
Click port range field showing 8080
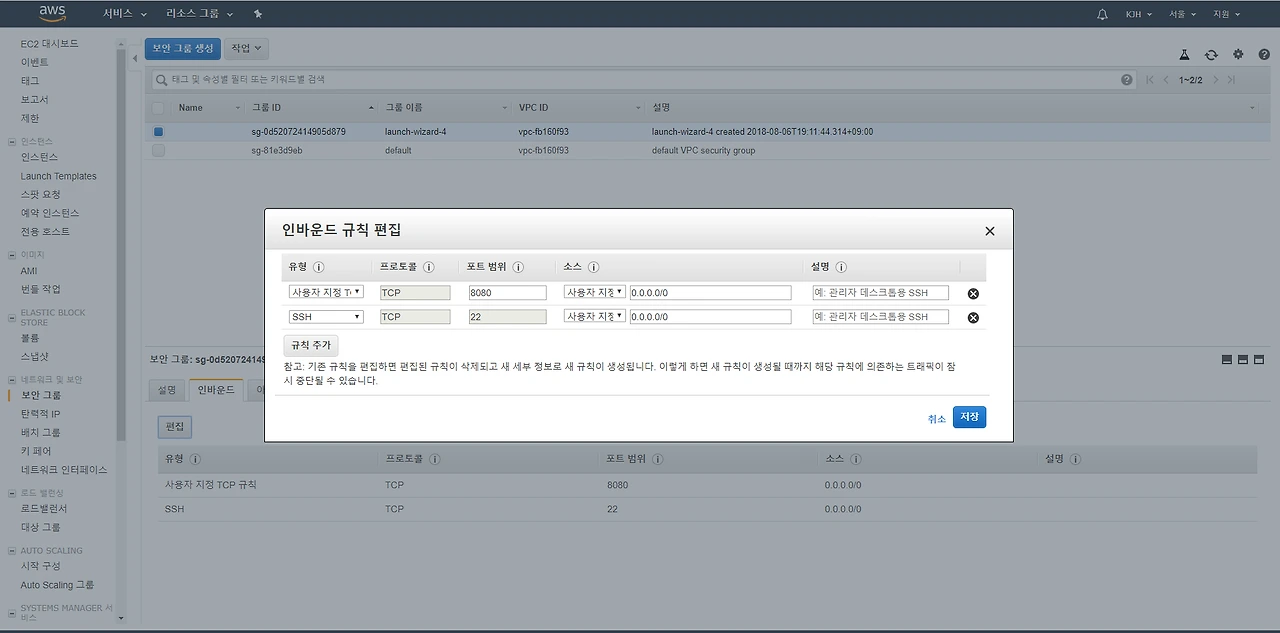pyautogui.click(x=507, y=293)
